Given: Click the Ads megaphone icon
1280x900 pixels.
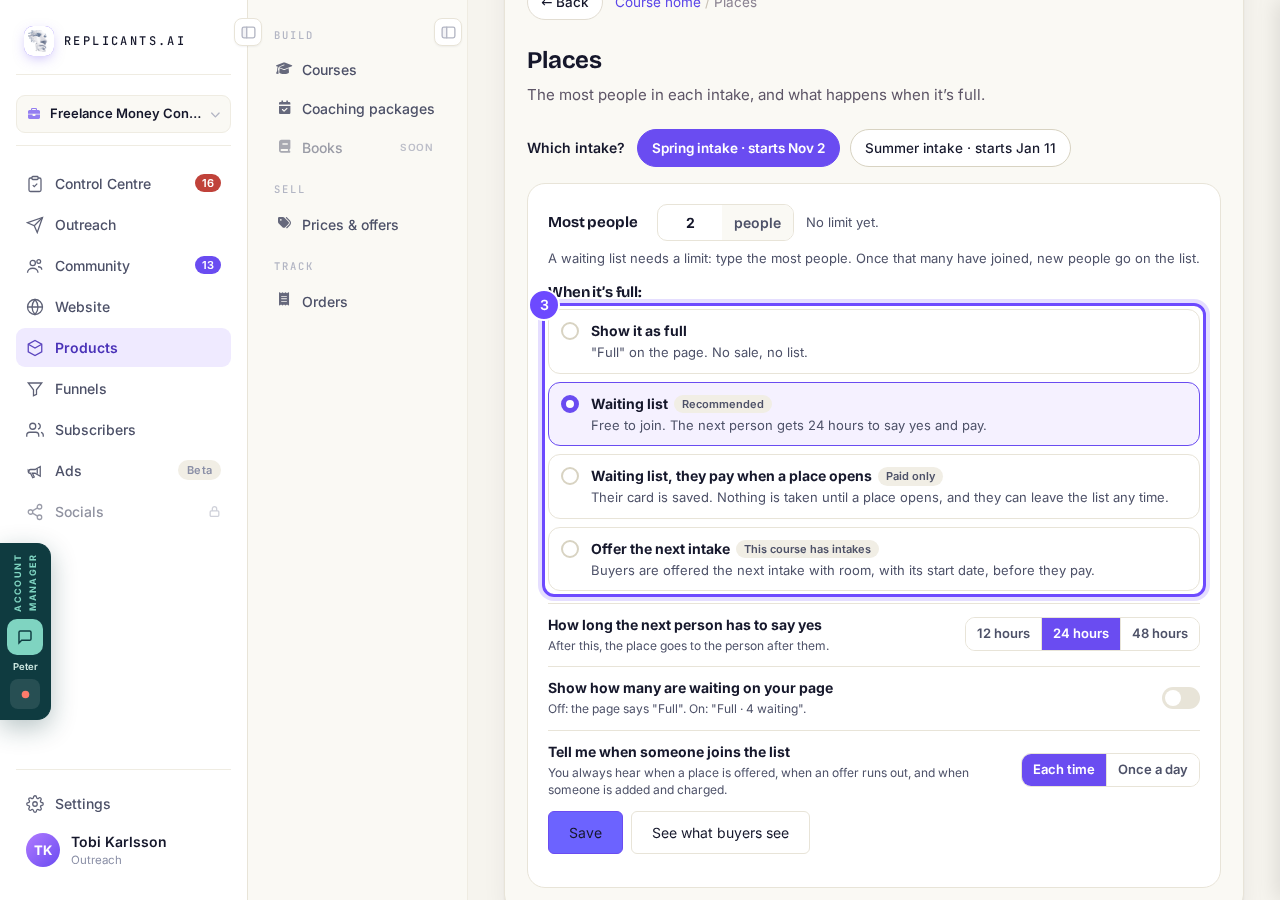Looking at the screenshot, I should (x=35, y=471).
